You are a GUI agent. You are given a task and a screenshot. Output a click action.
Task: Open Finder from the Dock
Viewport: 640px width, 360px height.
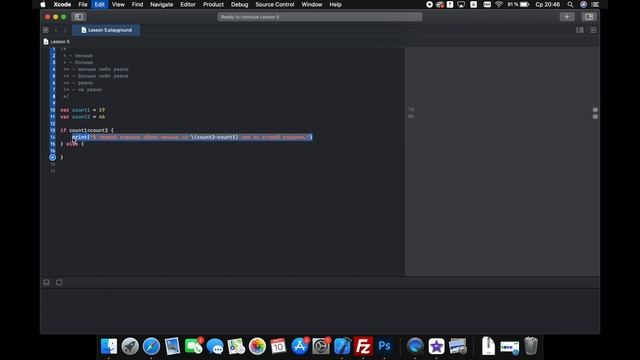click(109, 346)
